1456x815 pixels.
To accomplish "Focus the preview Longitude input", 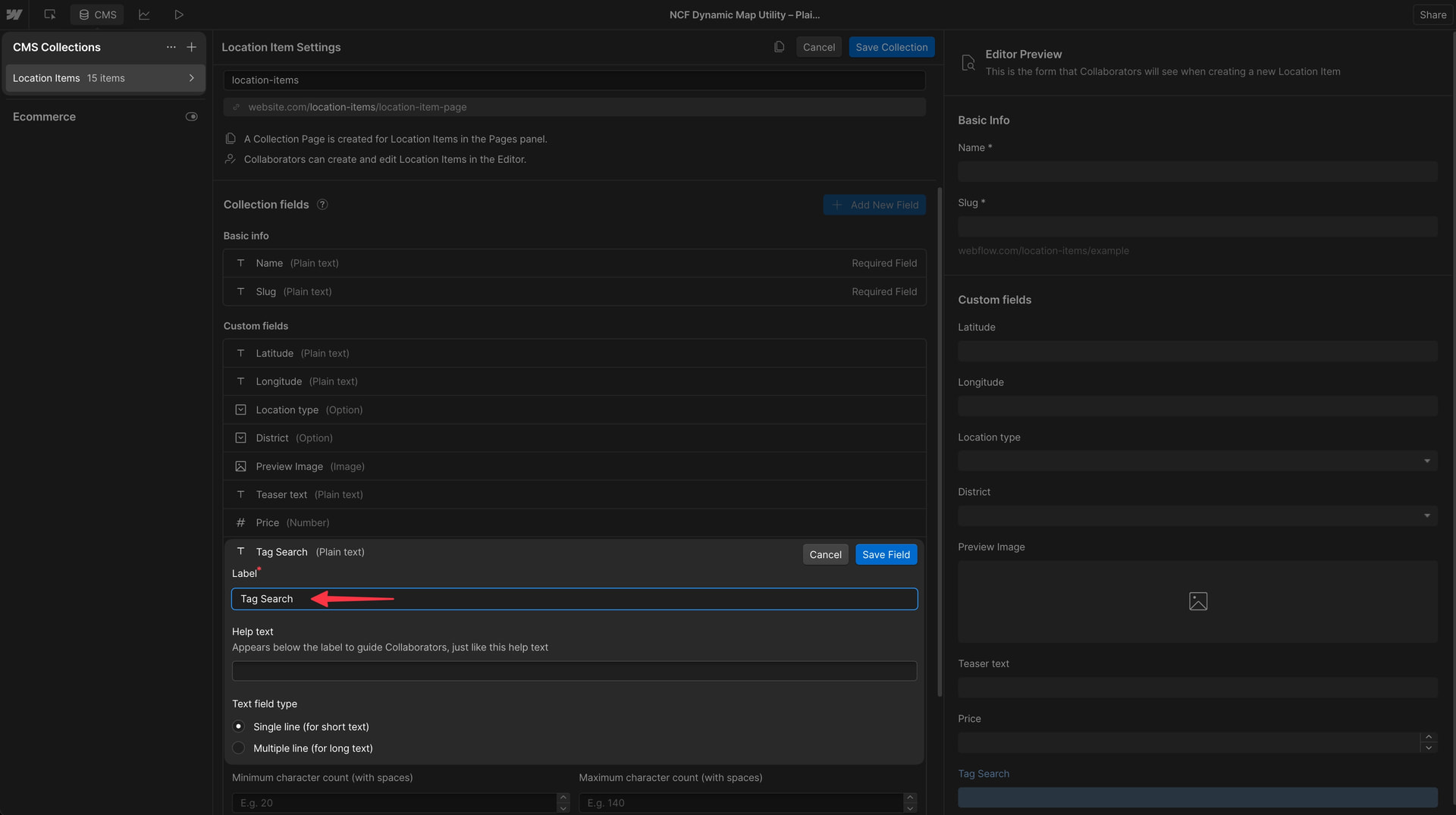I will [x=1197, y=406].
